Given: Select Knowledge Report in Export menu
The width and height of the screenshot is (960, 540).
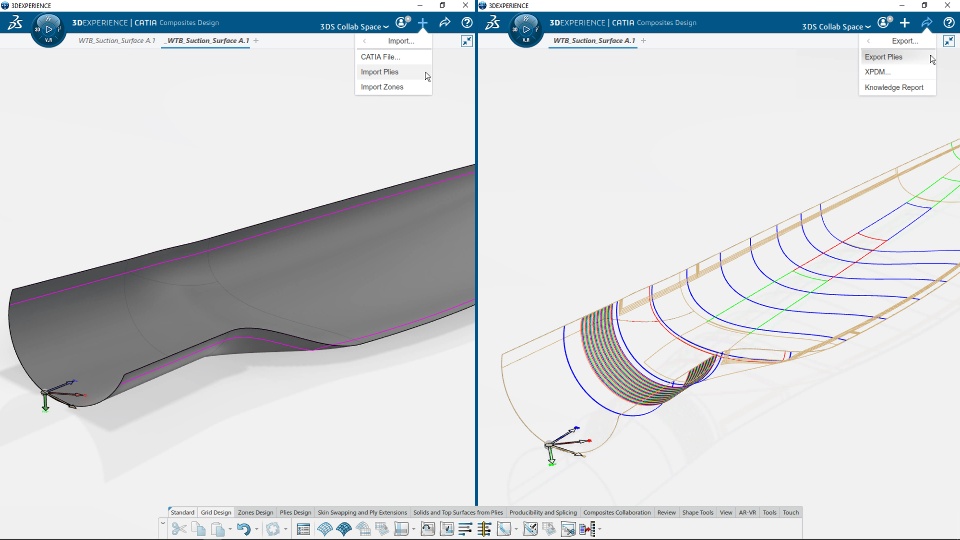Looking at the screenshot, I should pyautogui.click(x=897, y=88).
